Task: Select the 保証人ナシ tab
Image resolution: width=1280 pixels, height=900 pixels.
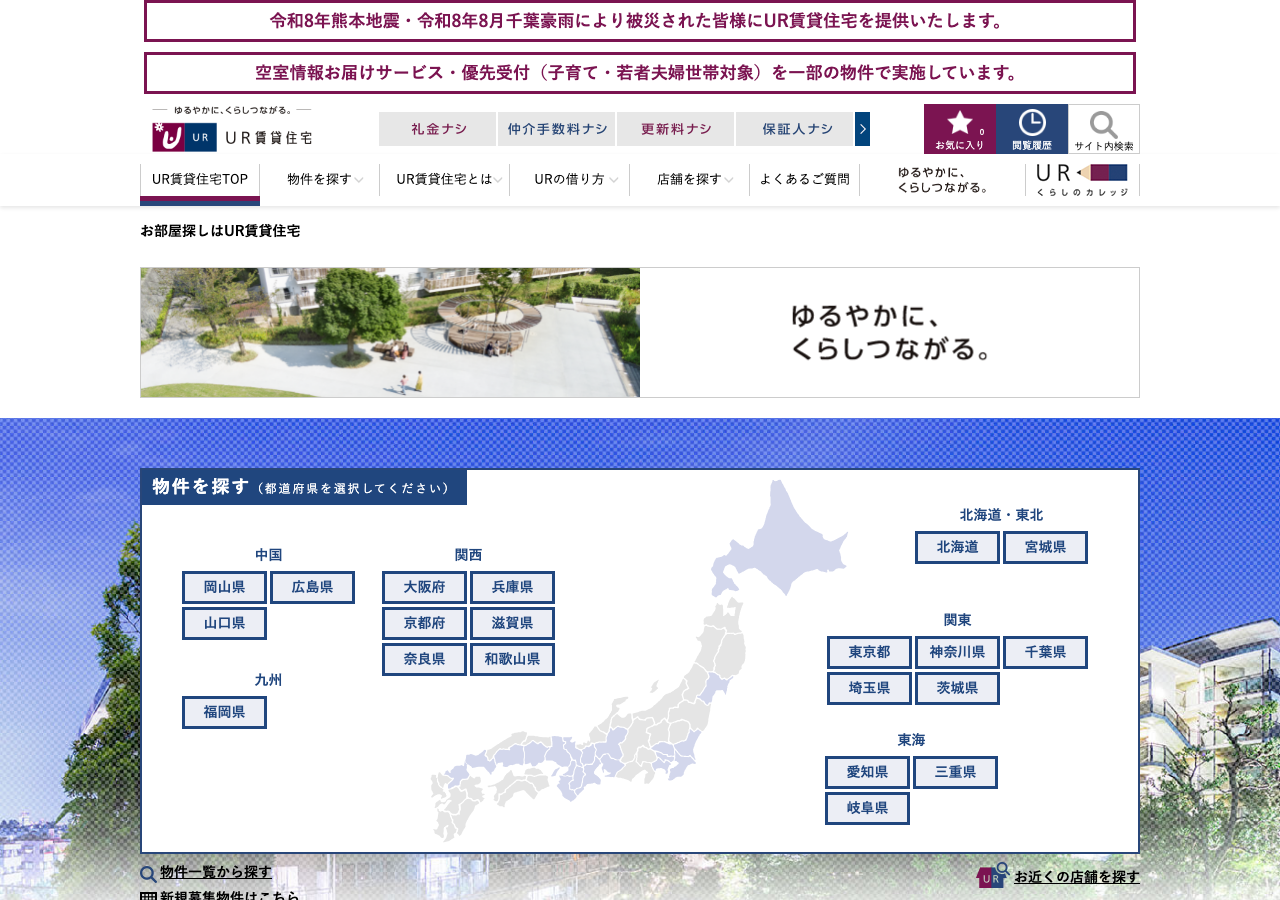Action: (794, 129)
